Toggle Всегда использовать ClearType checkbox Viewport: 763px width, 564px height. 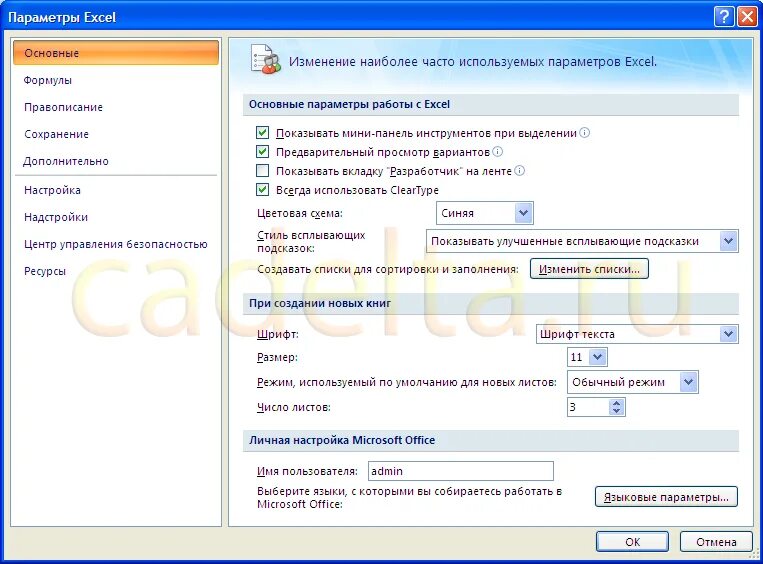tap(262, 190)
